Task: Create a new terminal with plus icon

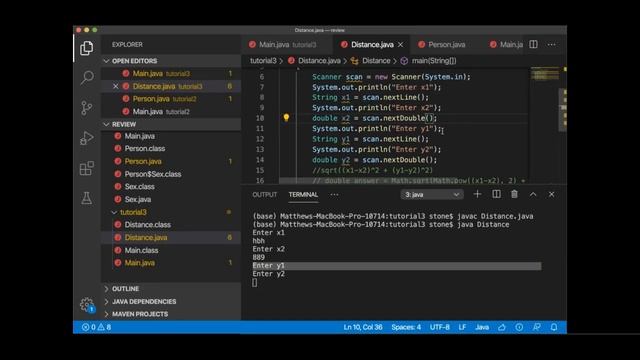Action: pos(477,194)
